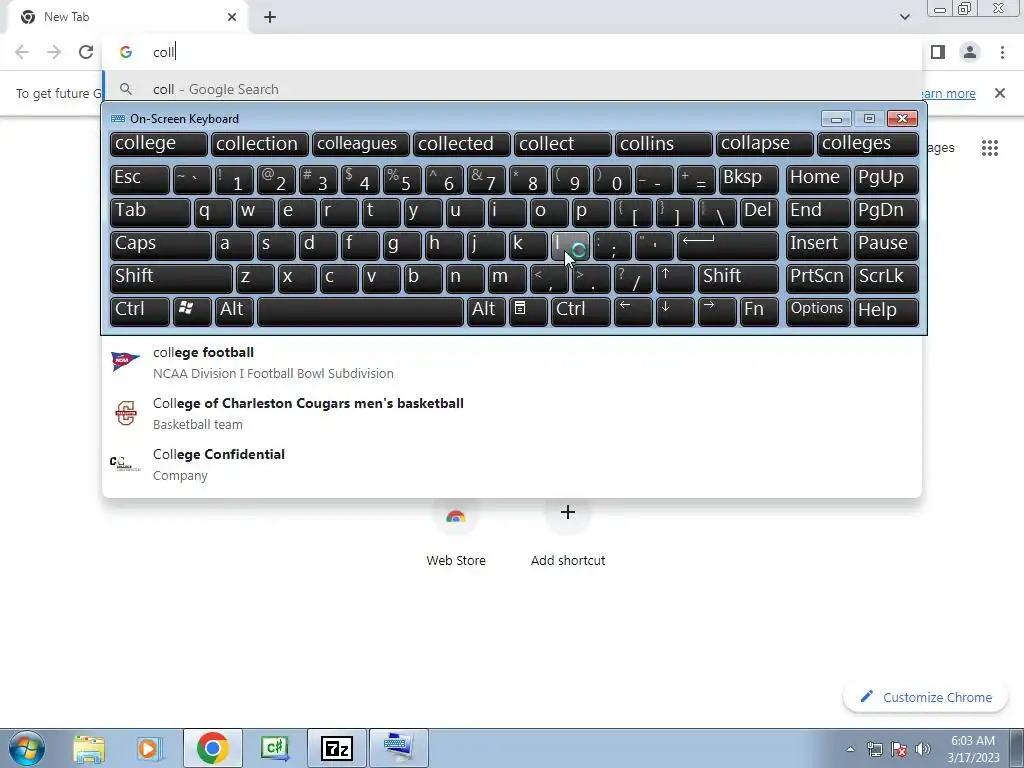The height and width of the screenshot is (768, 1024).
Task: Pick the 'colleagues' word prediction
Action: (360, 144)
